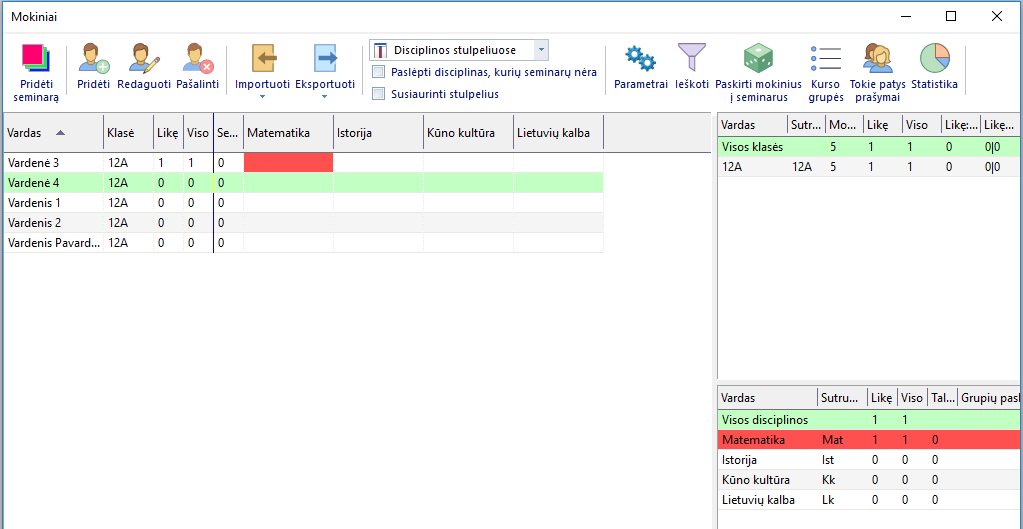Click the Pridėti student icon
This screenshot has width=1023, height=529.
coord(93,59)
